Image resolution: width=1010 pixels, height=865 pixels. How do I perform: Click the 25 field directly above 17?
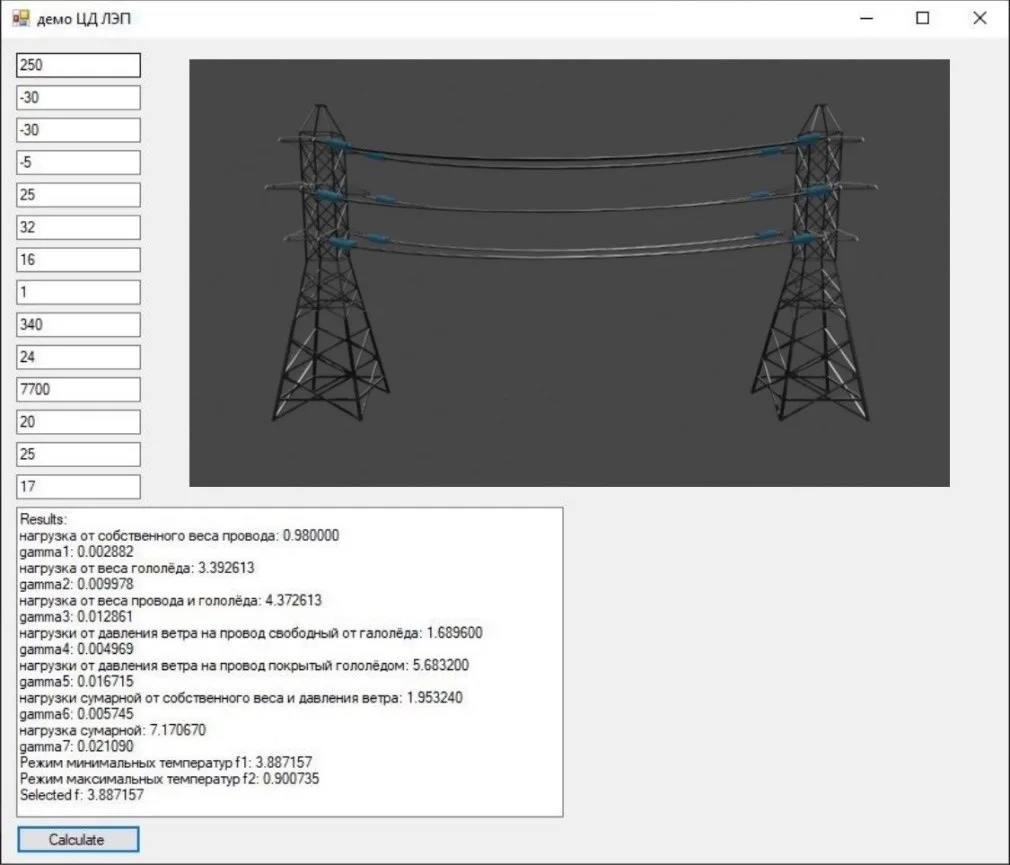coord(78,454)
